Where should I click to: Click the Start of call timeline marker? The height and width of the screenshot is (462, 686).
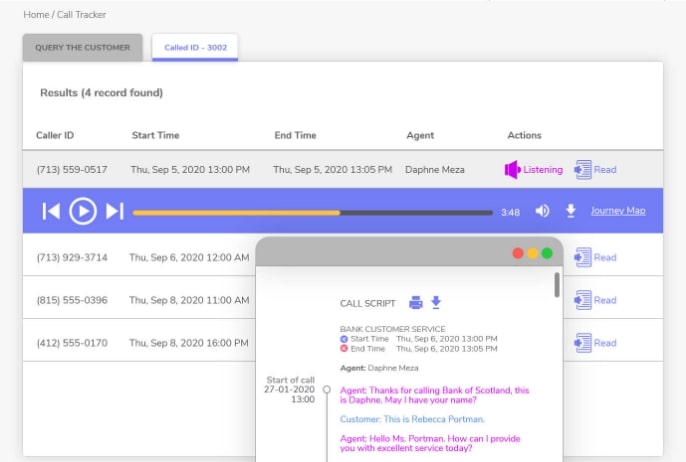coord(327,389)
